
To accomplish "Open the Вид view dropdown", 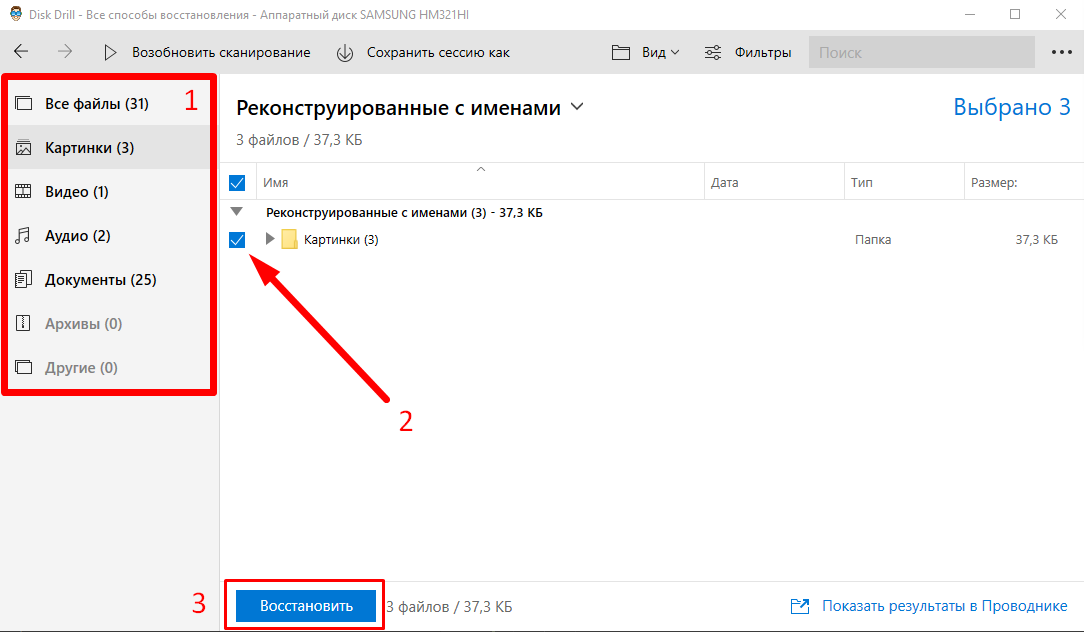I will tap(646, 52).
